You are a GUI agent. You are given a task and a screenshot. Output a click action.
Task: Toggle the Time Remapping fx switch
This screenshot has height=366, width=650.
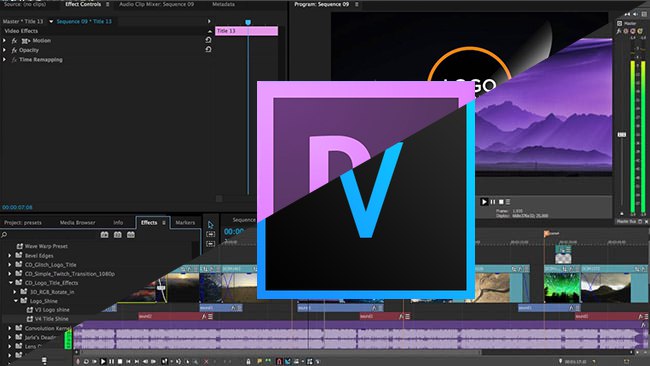(14, 60)
